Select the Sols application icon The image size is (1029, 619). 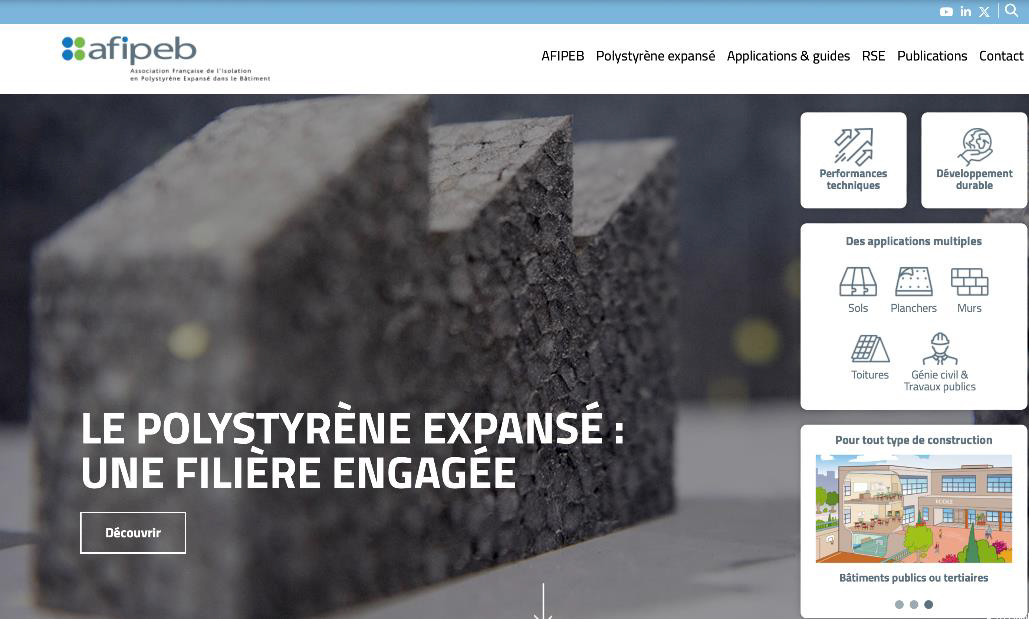(x=858, y=282)
